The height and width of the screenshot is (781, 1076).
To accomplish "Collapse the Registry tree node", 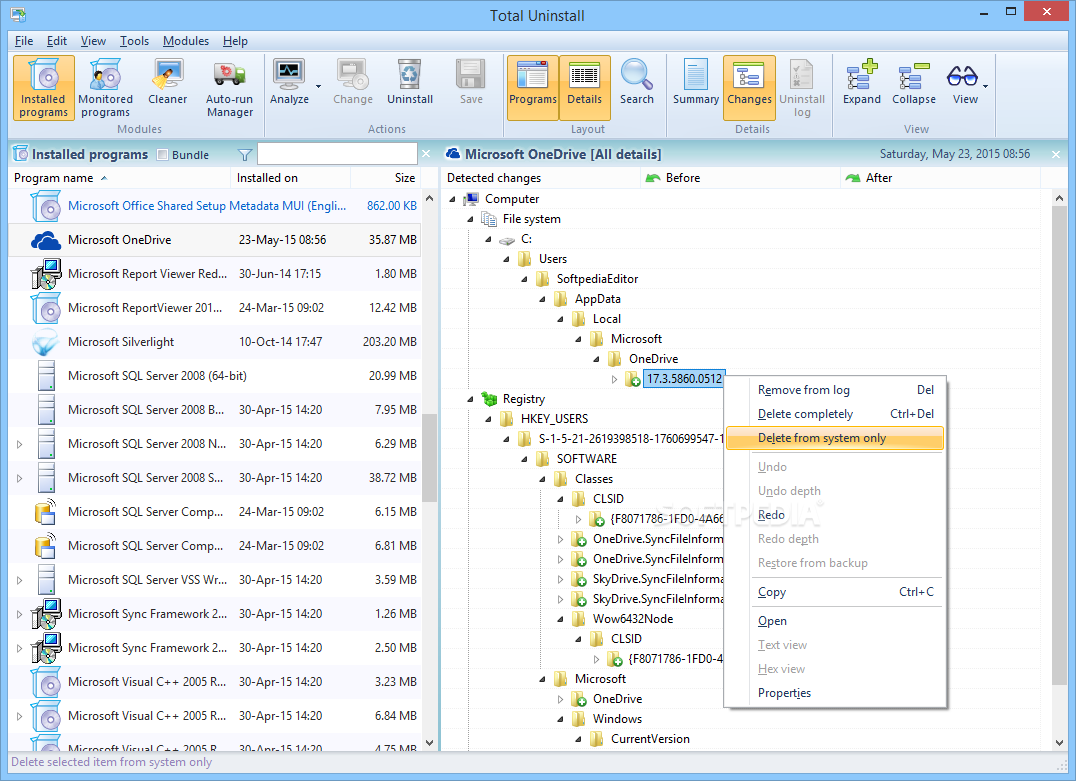I will tap(470, 399).
